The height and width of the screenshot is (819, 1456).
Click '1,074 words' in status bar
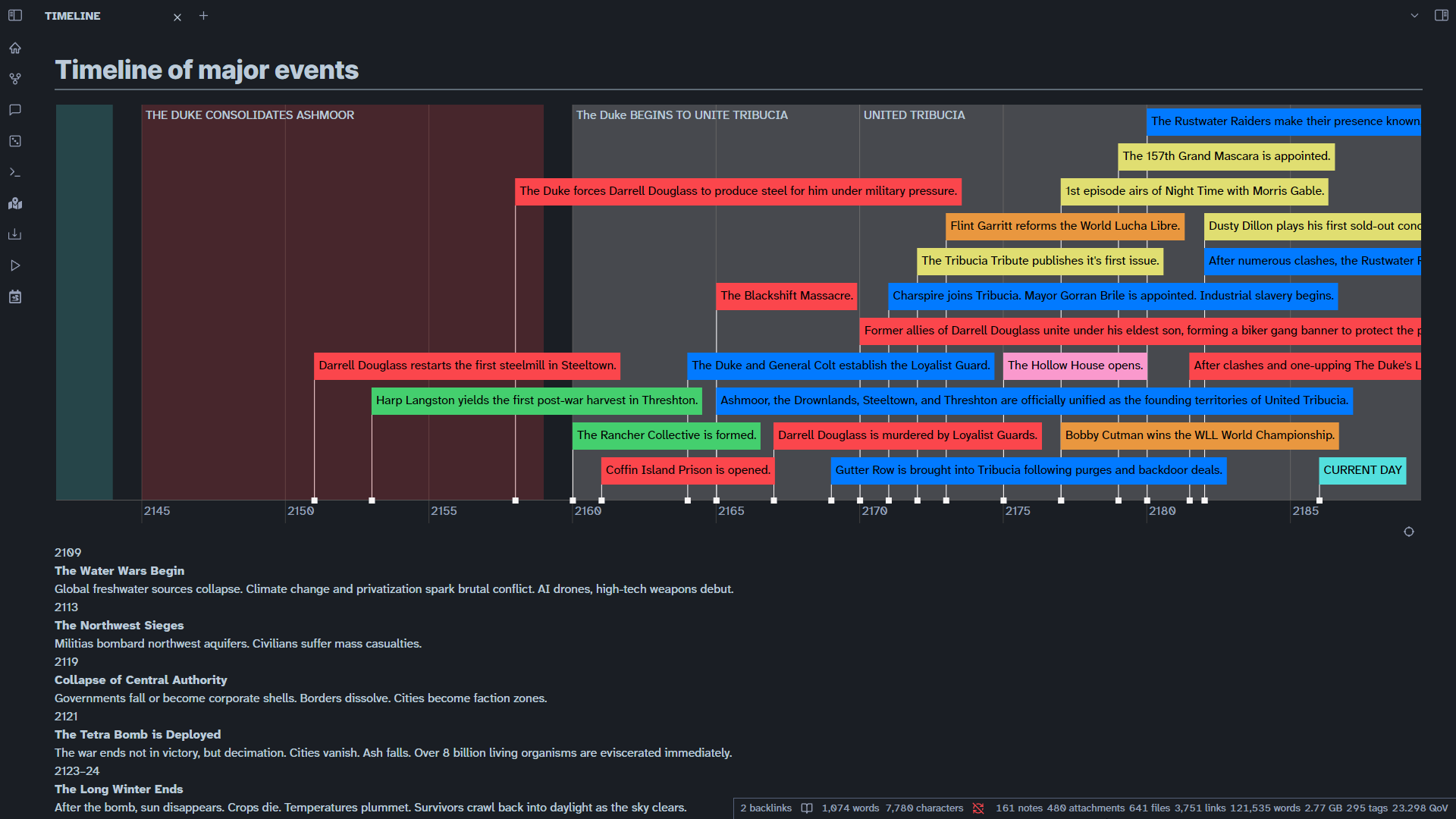pos(850,808)
